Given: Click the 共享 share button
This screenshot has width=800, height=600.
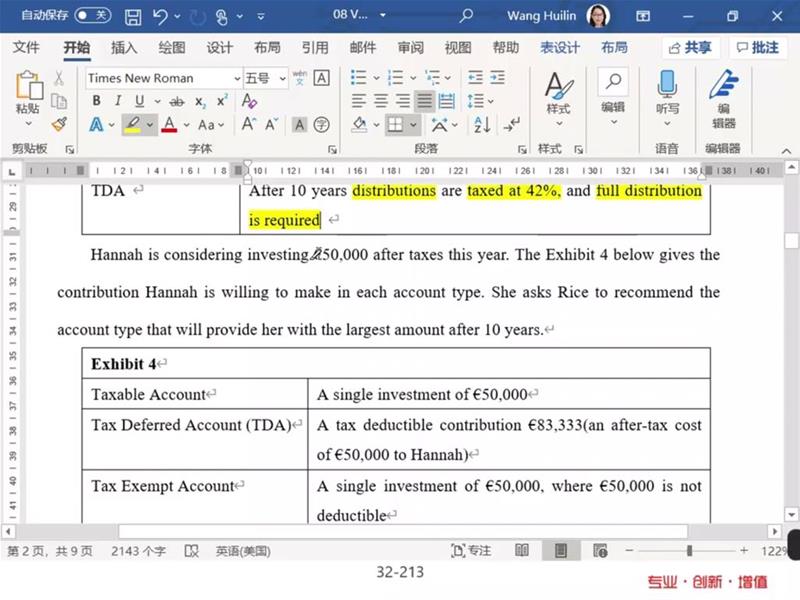Looking at the screenshot, I should [690, 48].
